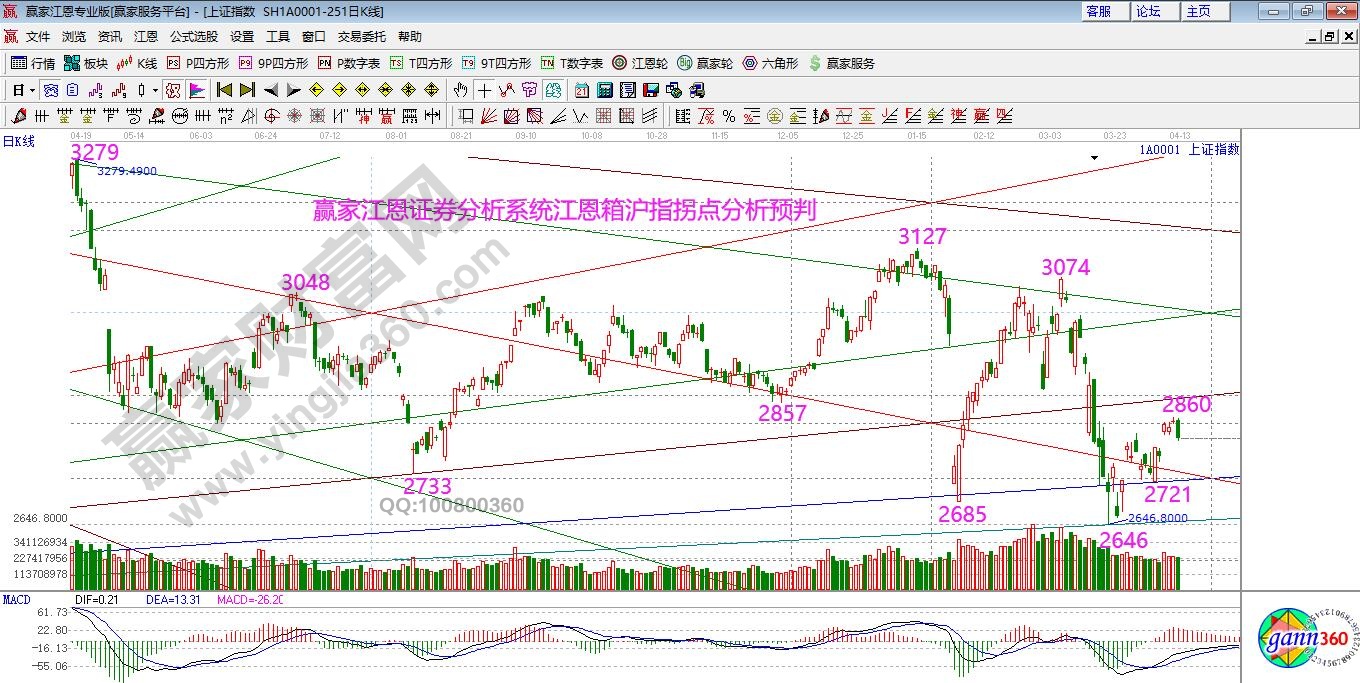
Task: Open the small triangle dropdown near 1A0001
Action: tap(1096, 157)
